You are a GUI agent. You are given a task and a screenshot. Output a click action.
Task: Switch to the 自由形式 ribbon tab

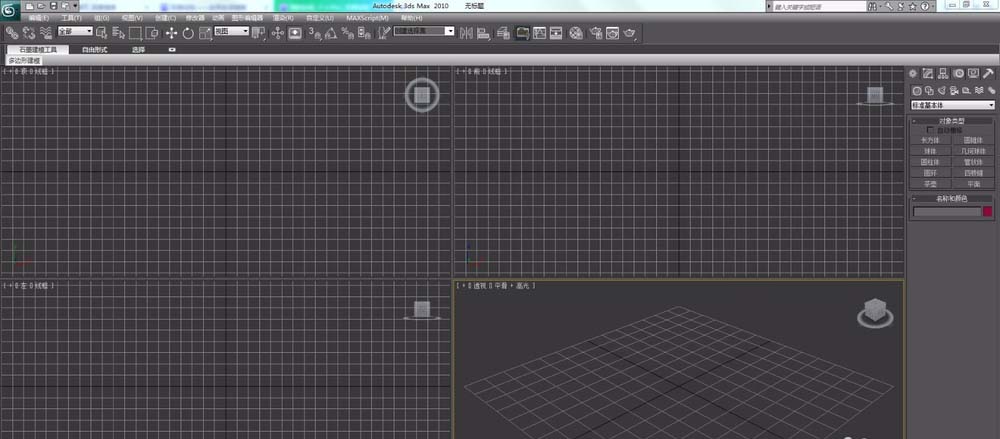pyautogui.click(x=94, y=49)
